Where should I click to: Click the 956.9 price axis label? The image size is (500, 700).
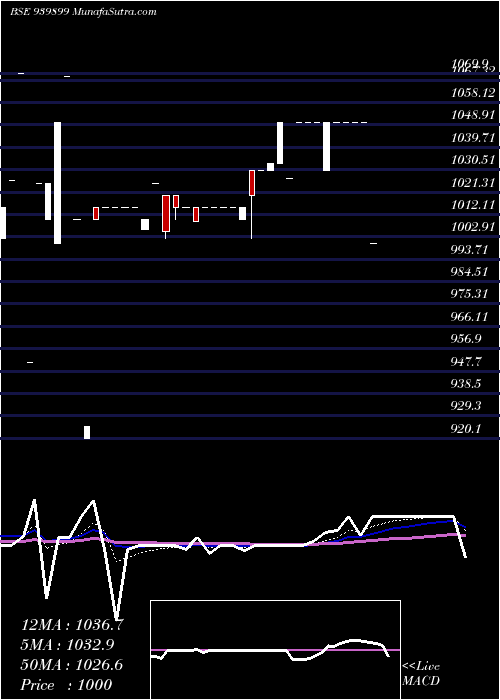[x=467, y=339]
